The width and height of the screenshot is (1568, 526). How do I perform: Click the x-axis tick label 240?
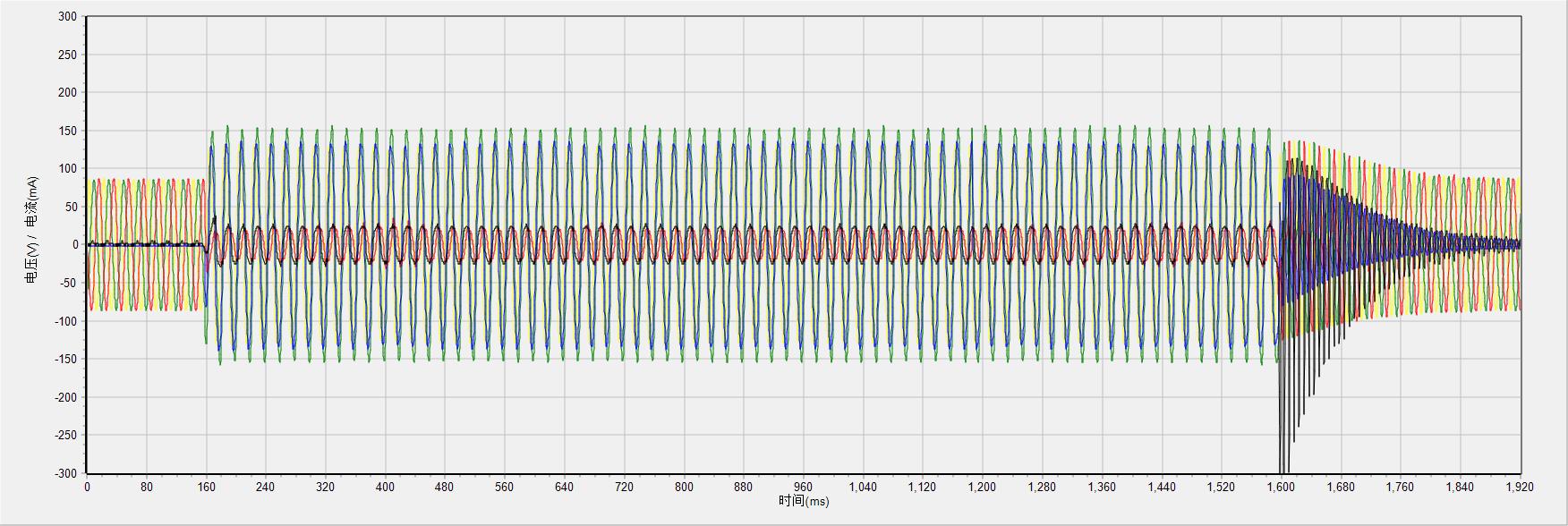(x=266, y=488)
